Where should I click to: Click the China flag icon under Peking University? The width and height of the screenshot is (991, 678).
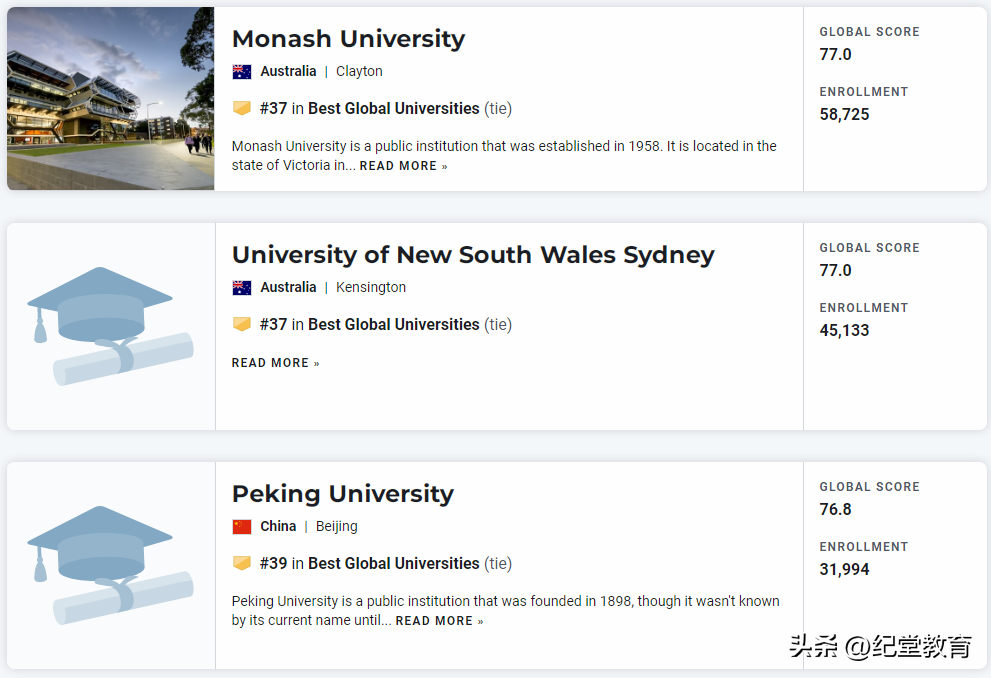[242, 527]
